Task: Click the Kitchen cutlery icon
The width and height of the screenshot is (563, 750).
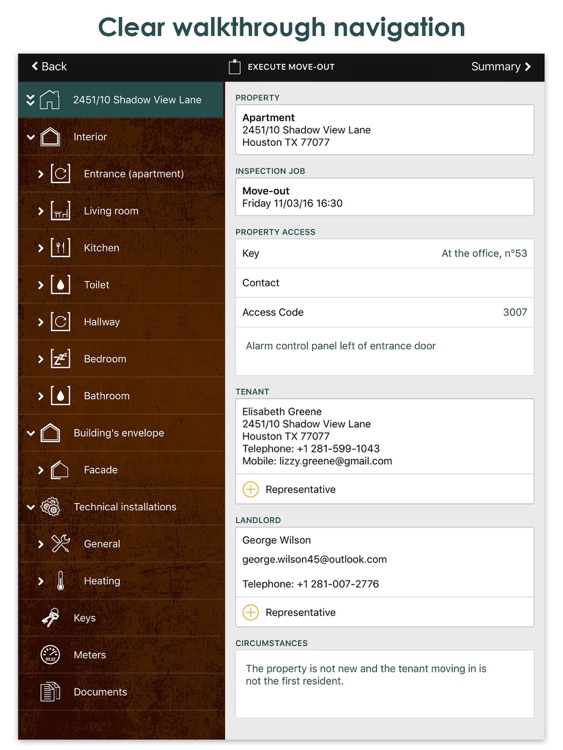Action: tap(60, 248)
